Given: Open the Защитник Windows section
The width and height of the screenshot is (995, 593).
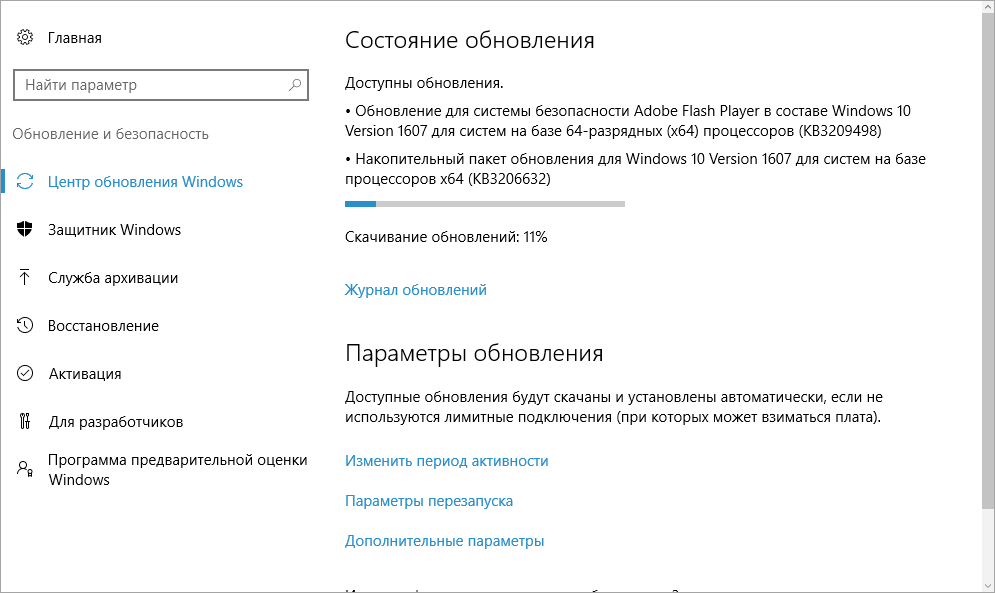Looking at the screenshot, I should point(114,229).
